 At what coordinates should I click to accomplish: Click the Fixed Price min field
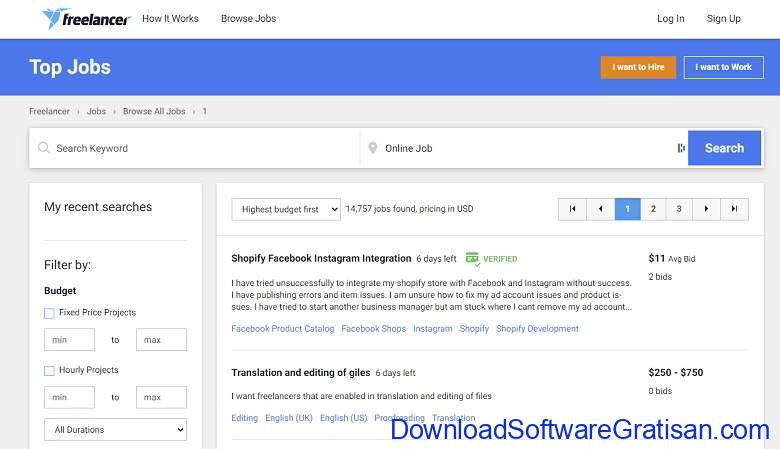tap(70, 340)
